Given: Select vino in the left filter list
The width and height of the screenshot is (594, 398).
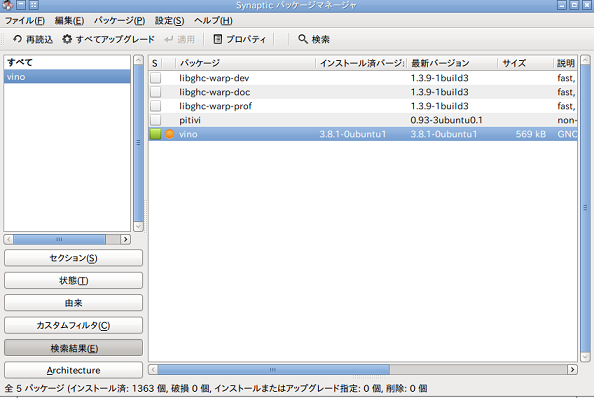Looking at the screenshot, I should [67, 77].
